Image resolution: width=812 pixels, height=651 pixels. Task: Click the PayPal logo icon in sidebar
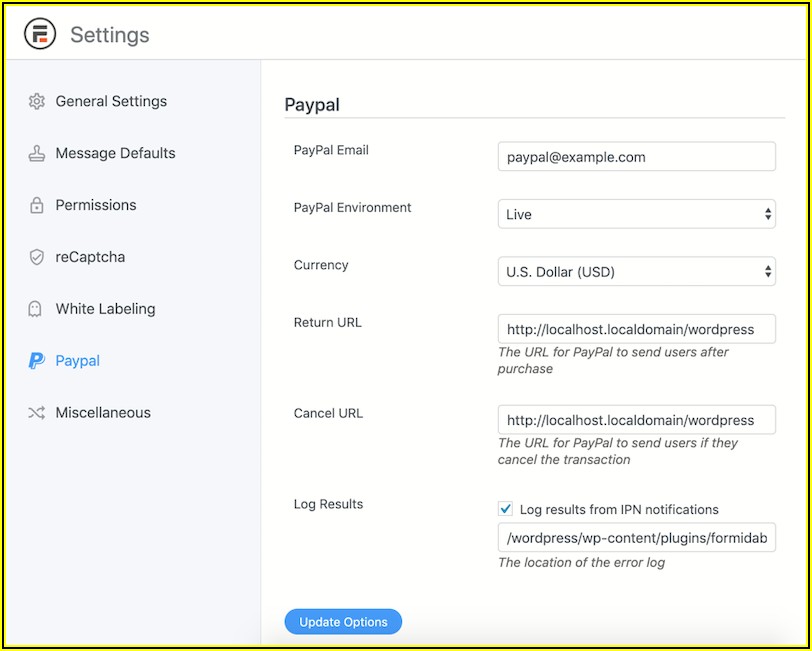pyautogui.click(x=37, y=361)
